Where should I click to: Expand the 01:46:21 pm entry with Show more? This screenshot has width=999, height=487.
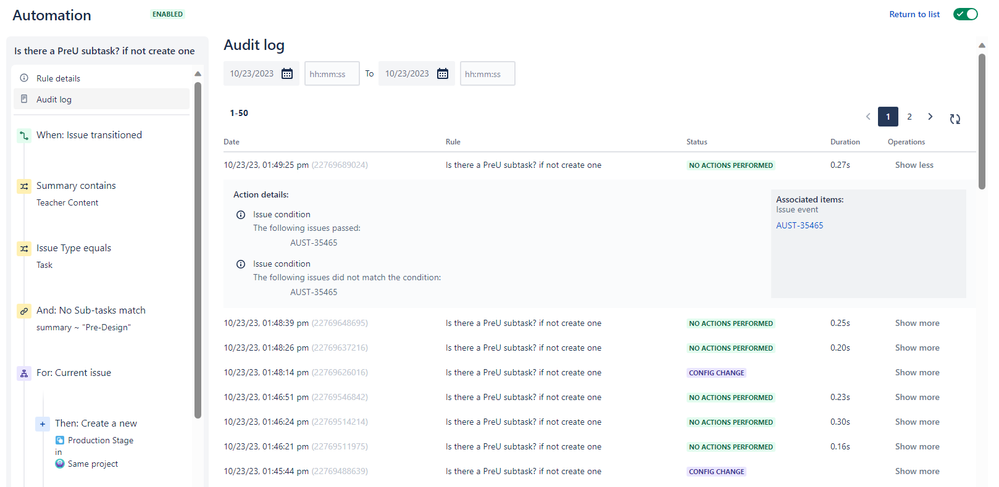click(x=917, y=447)
